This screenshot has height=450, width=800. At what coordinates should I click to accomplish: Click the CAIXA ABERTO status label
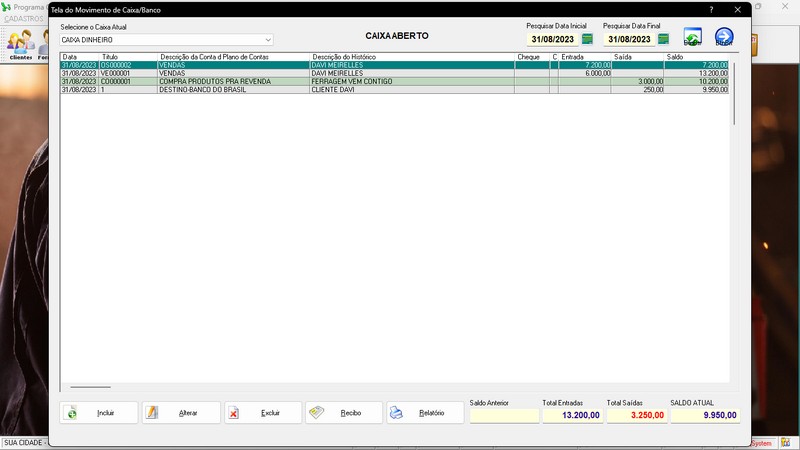[x=397, y=36]
